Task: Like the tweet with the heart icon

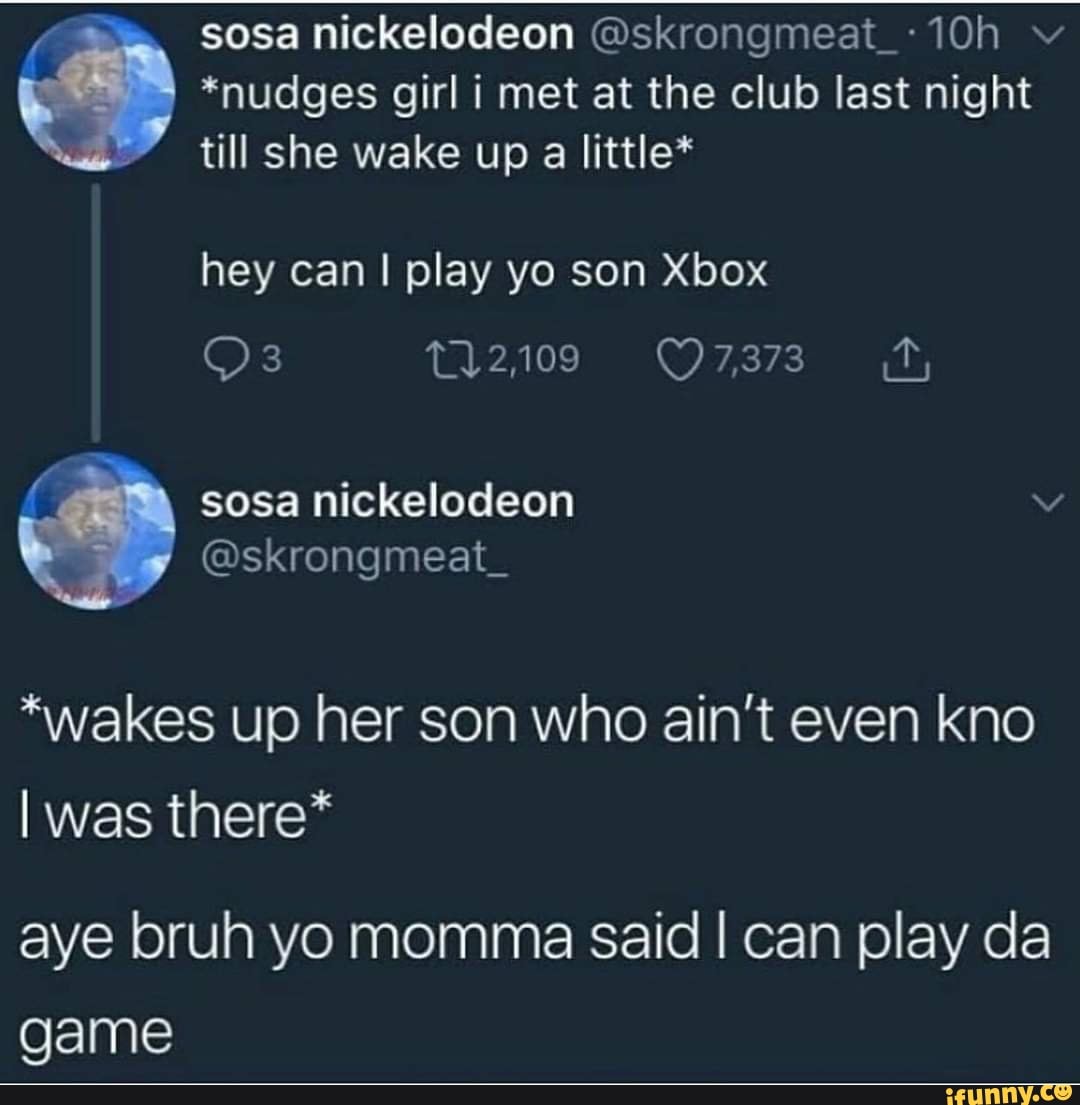Action: pyautogui.click(x=681, y=360)
